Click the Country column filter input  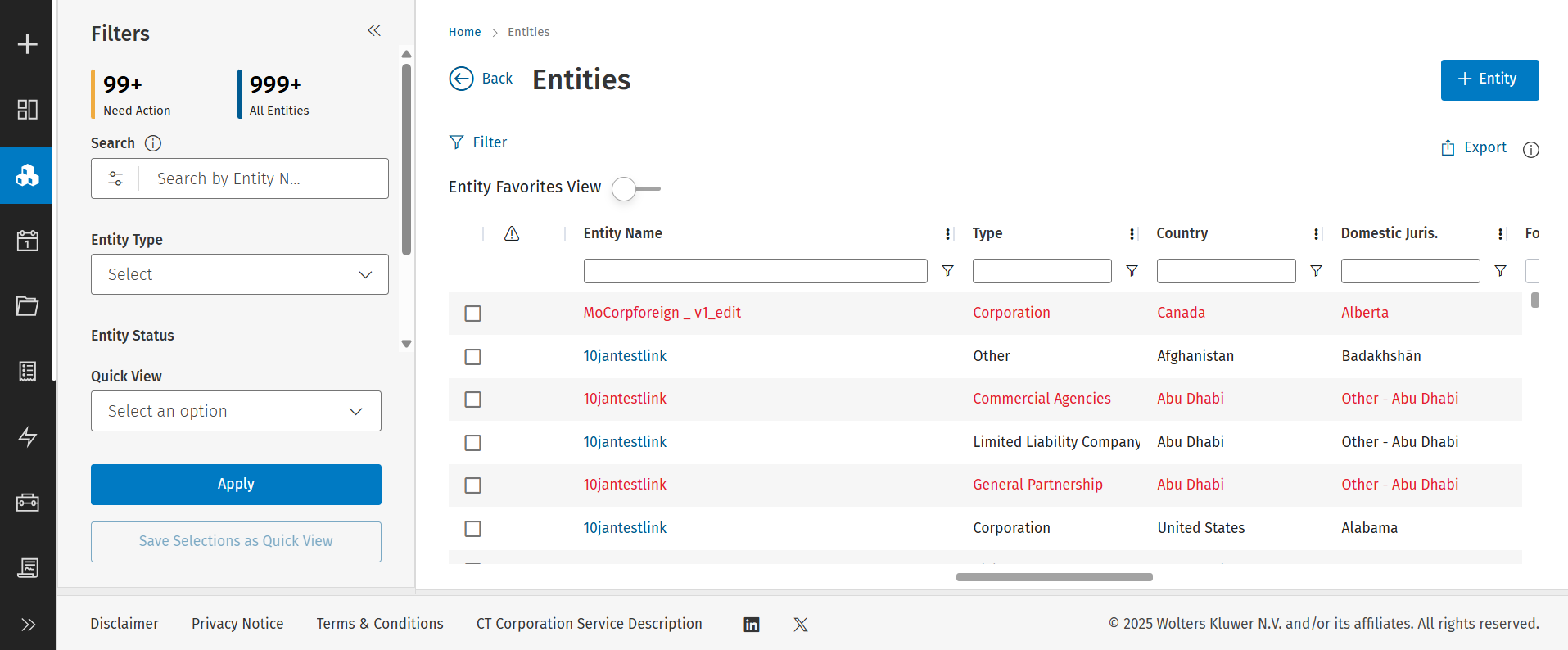1226,271
